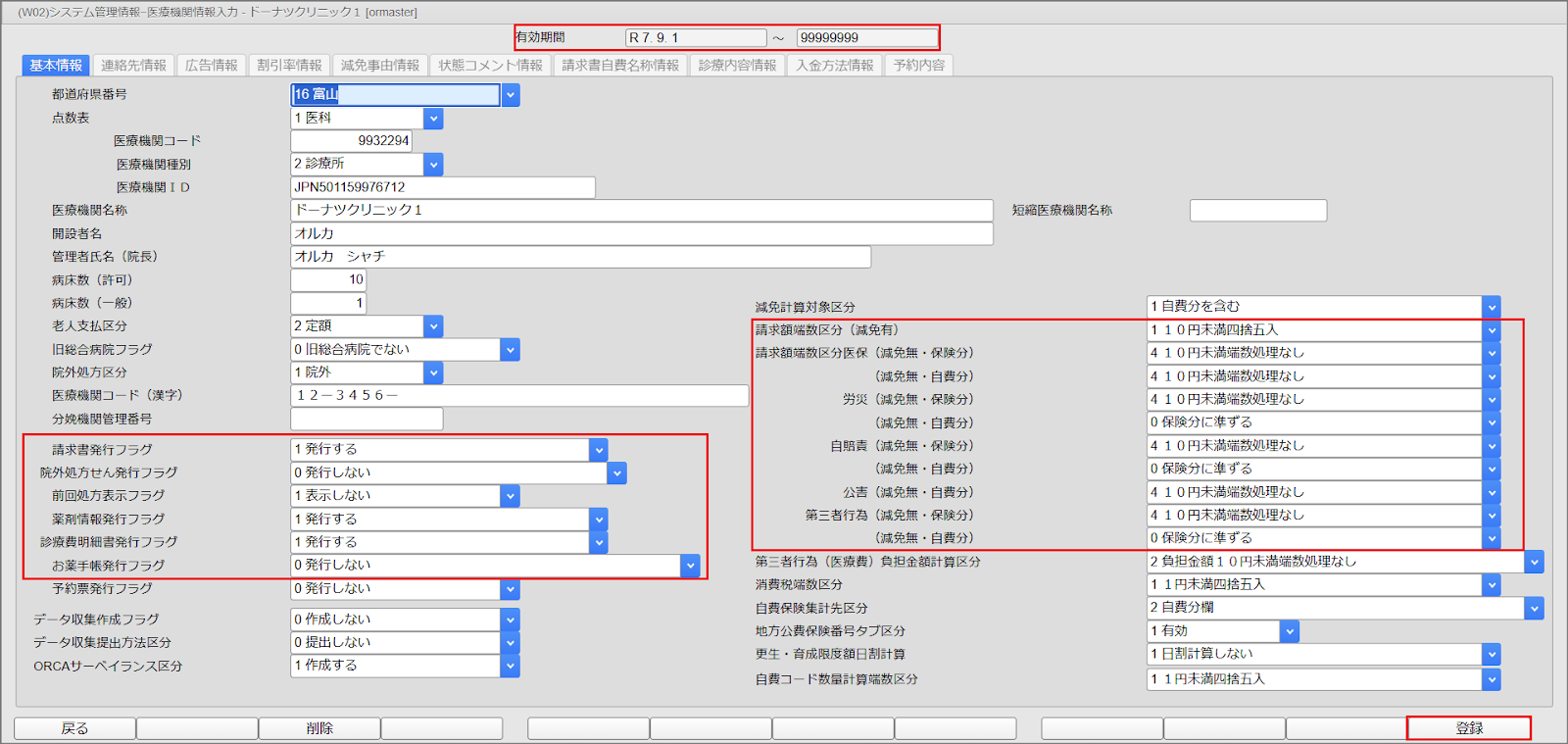Switch to the 連絡先情報 tab
The height and width of the screenshot is (744, 1568).
(133, 66)
